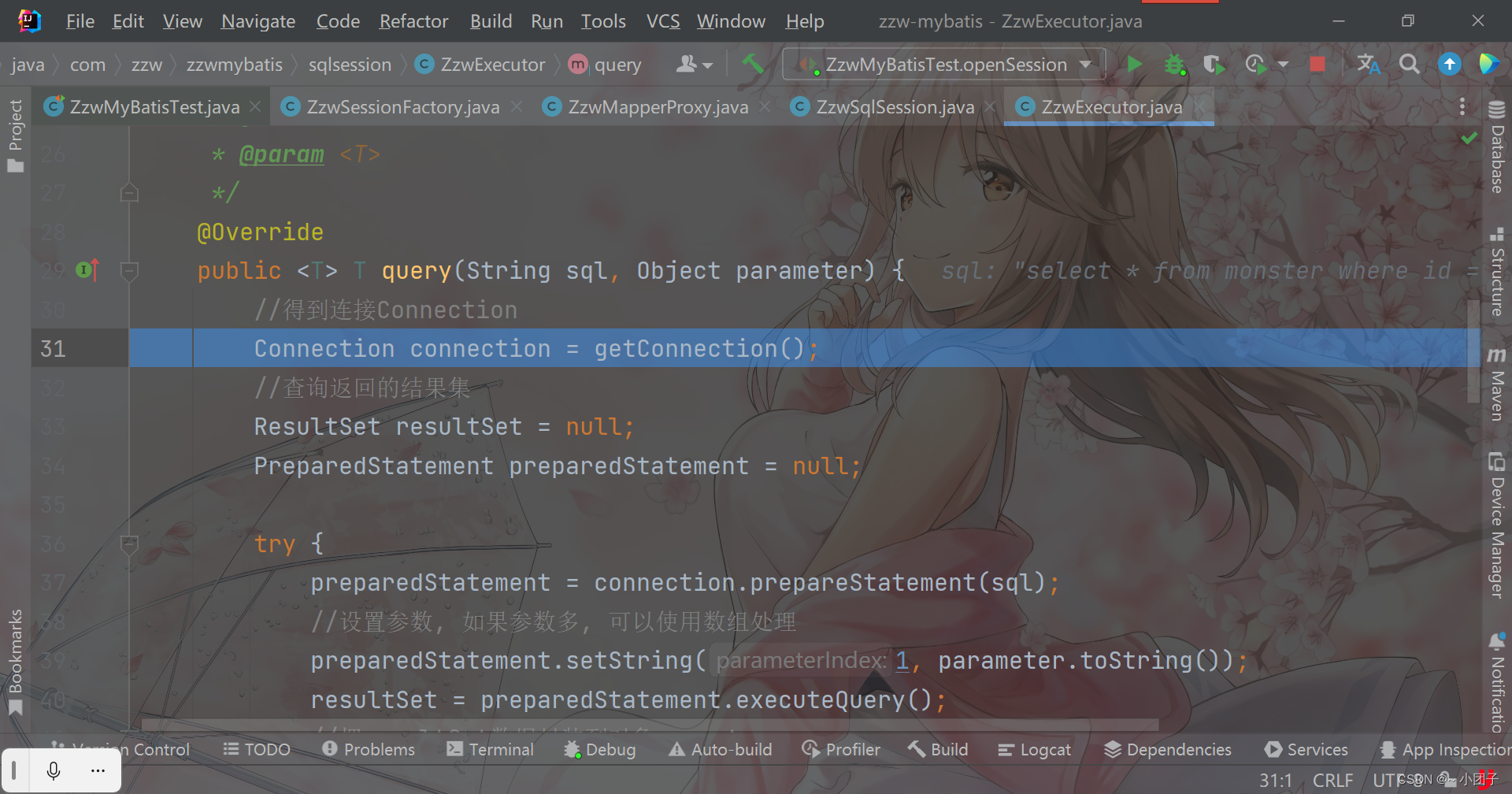
Task: Open the Structure tool window
Action: pyautogui.click(x=1496, y=271)
